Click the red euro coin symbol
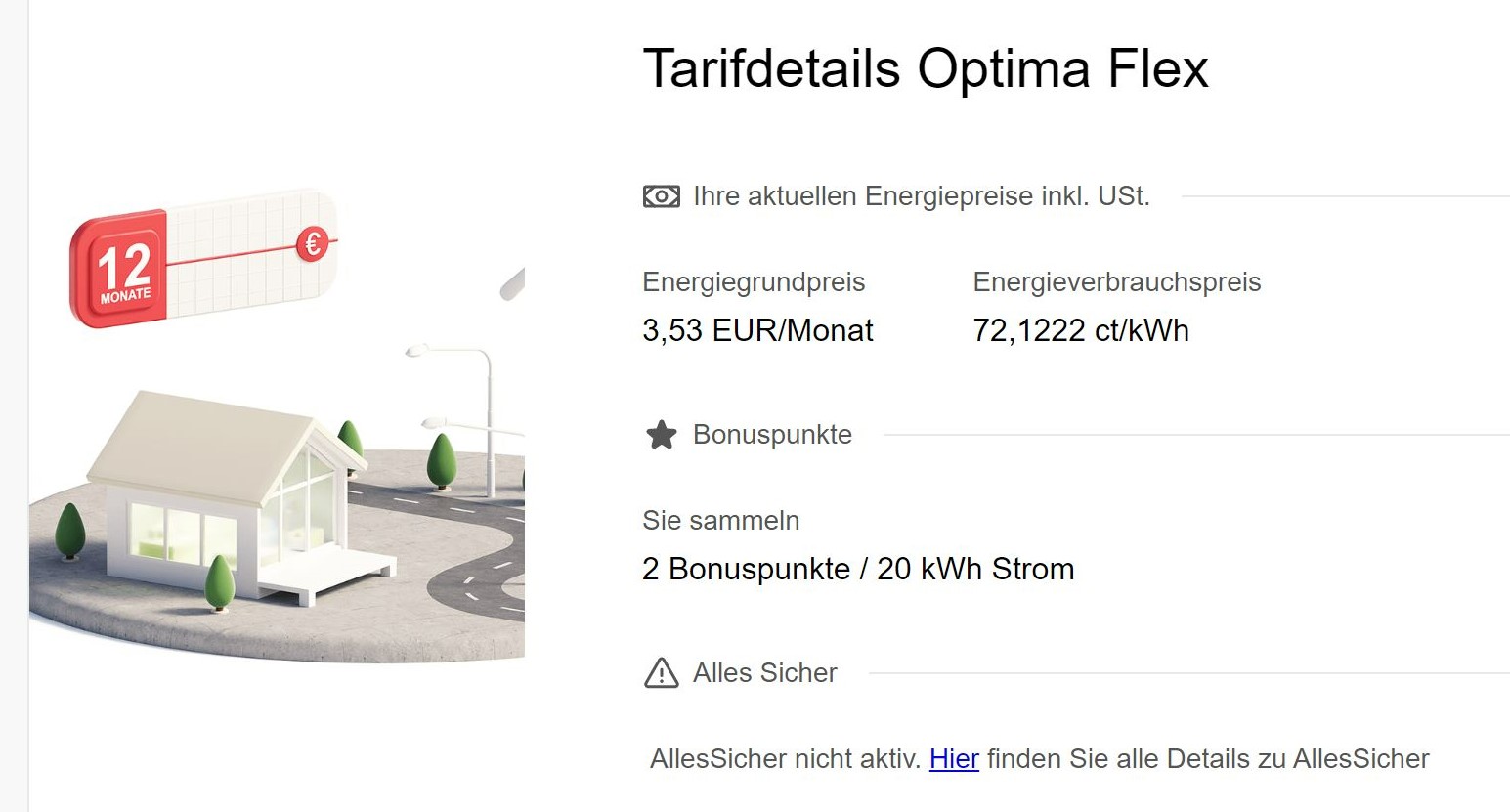The image size is (1510, 812). click(x=312, y=243)
